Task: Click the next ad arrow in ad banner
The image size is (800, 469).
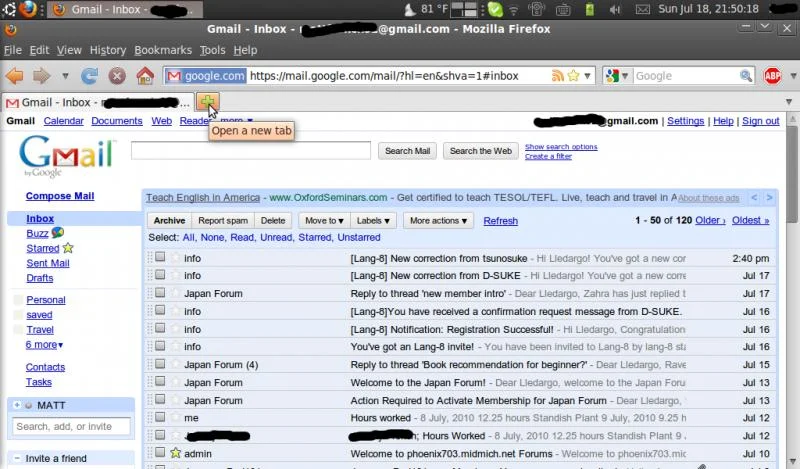Action: pos(769,198)
